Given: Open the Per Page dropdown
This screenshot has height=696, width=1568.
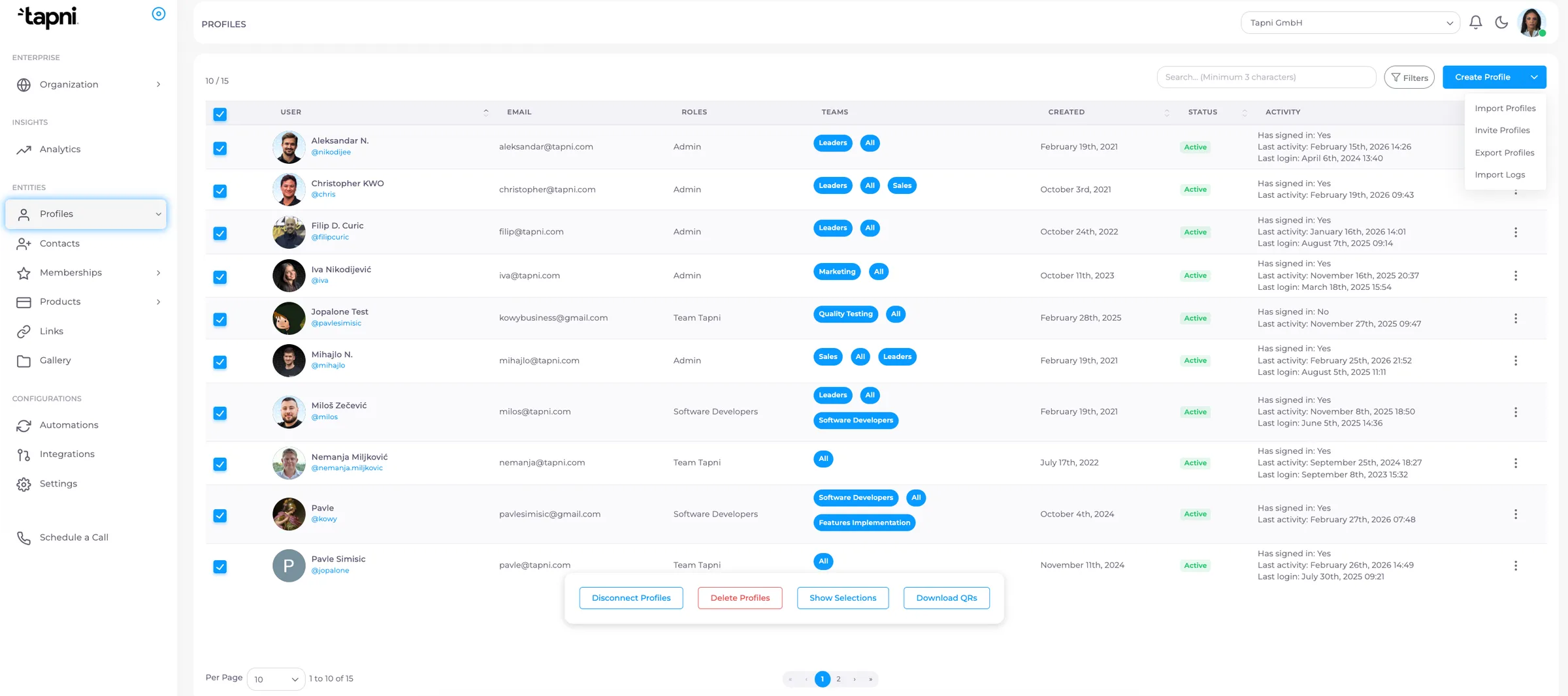Looking at the screenshot, I should coord(276,679).
